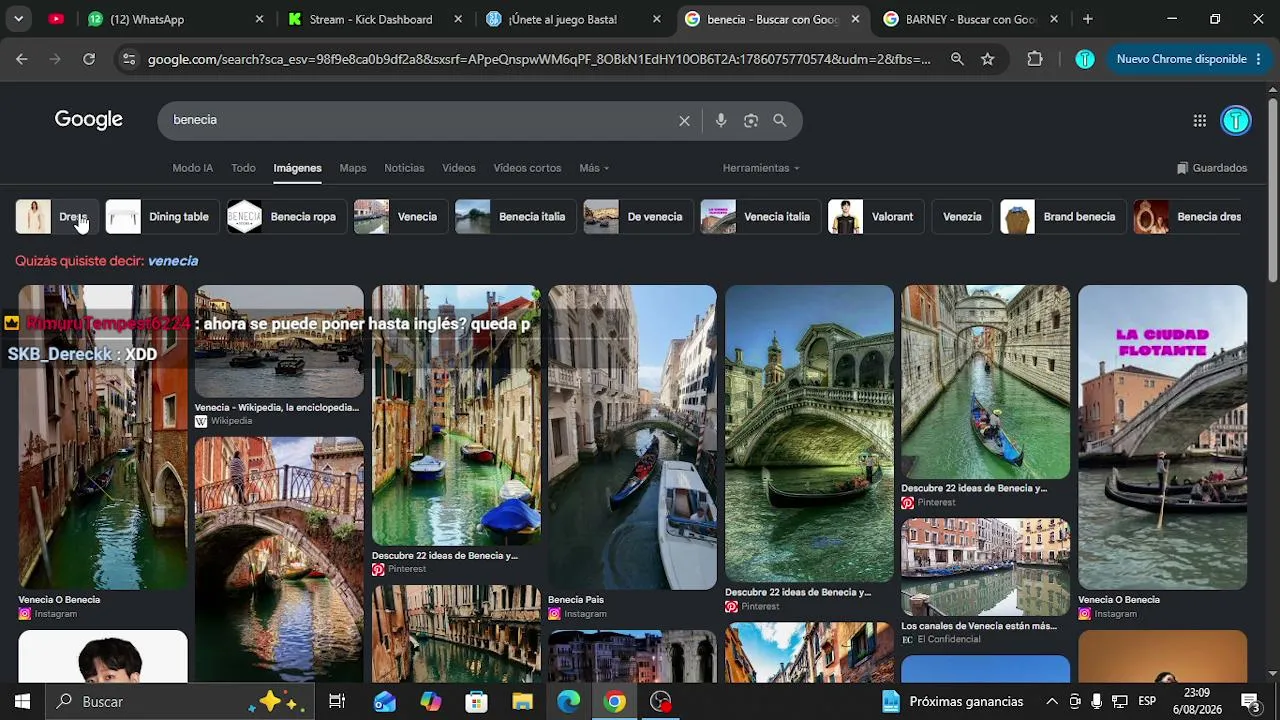Select the Vídeos cortos search tab

pos(527,168)
